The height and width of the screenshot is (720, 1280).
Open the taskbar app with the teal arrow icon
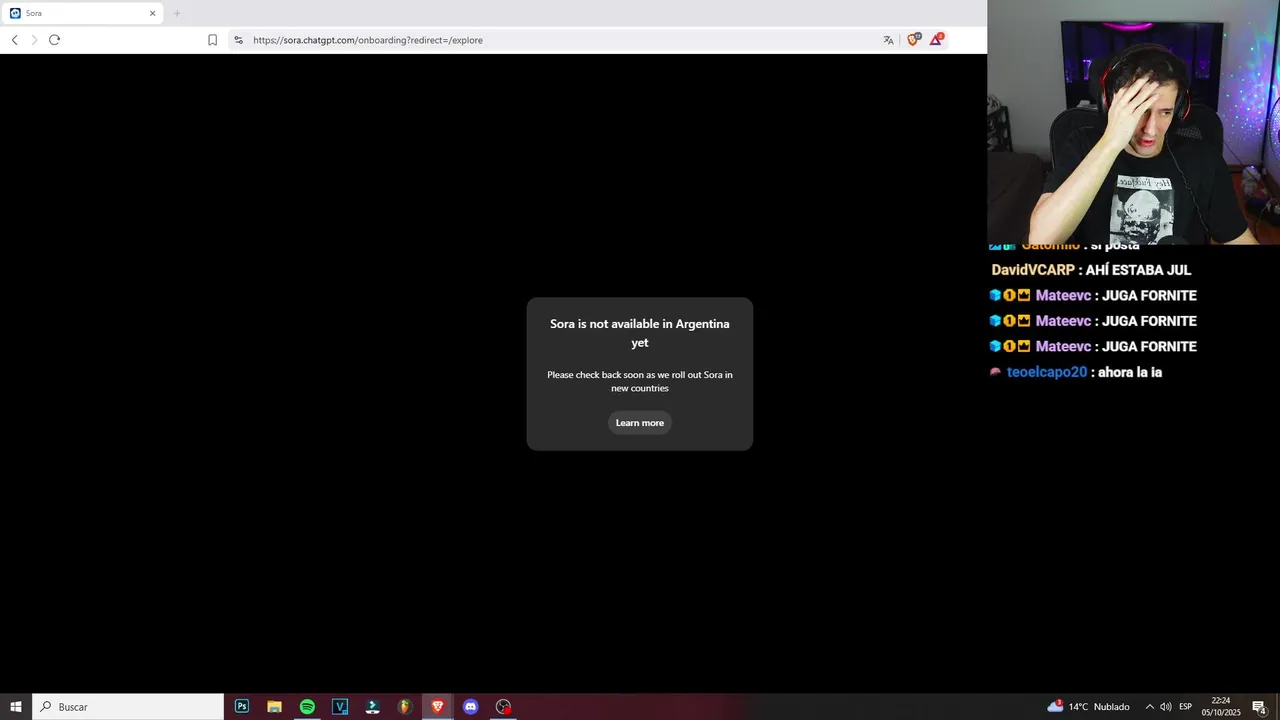372,707
